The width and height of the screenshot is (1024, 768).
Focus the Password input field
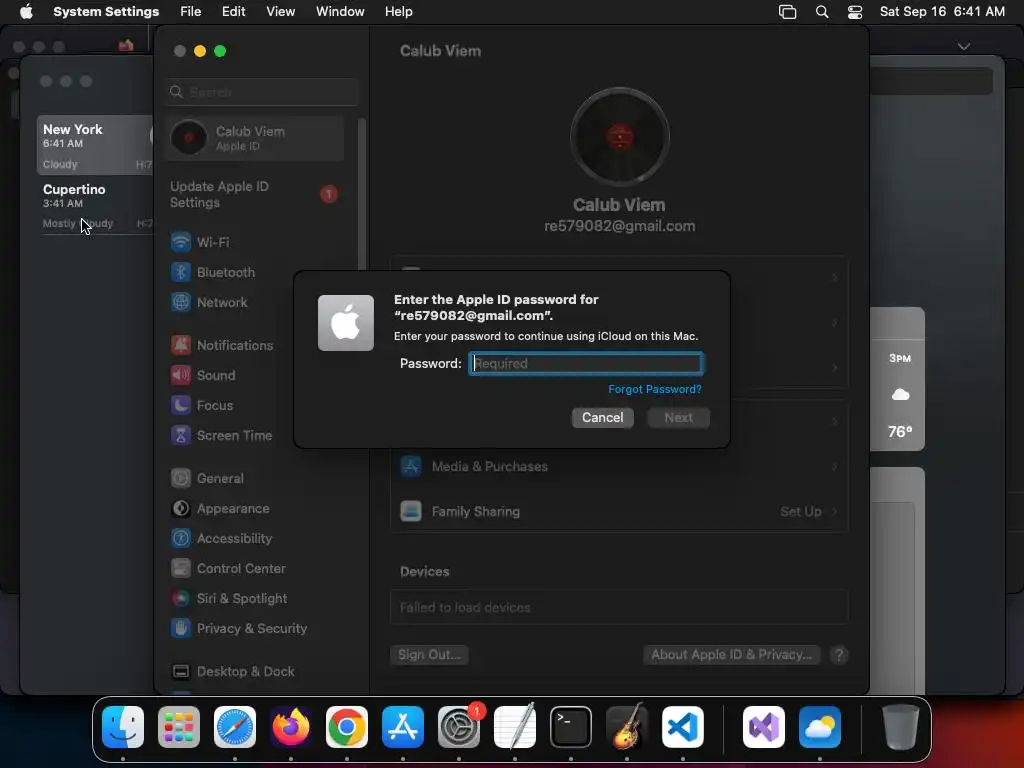[x=586, y=363]
